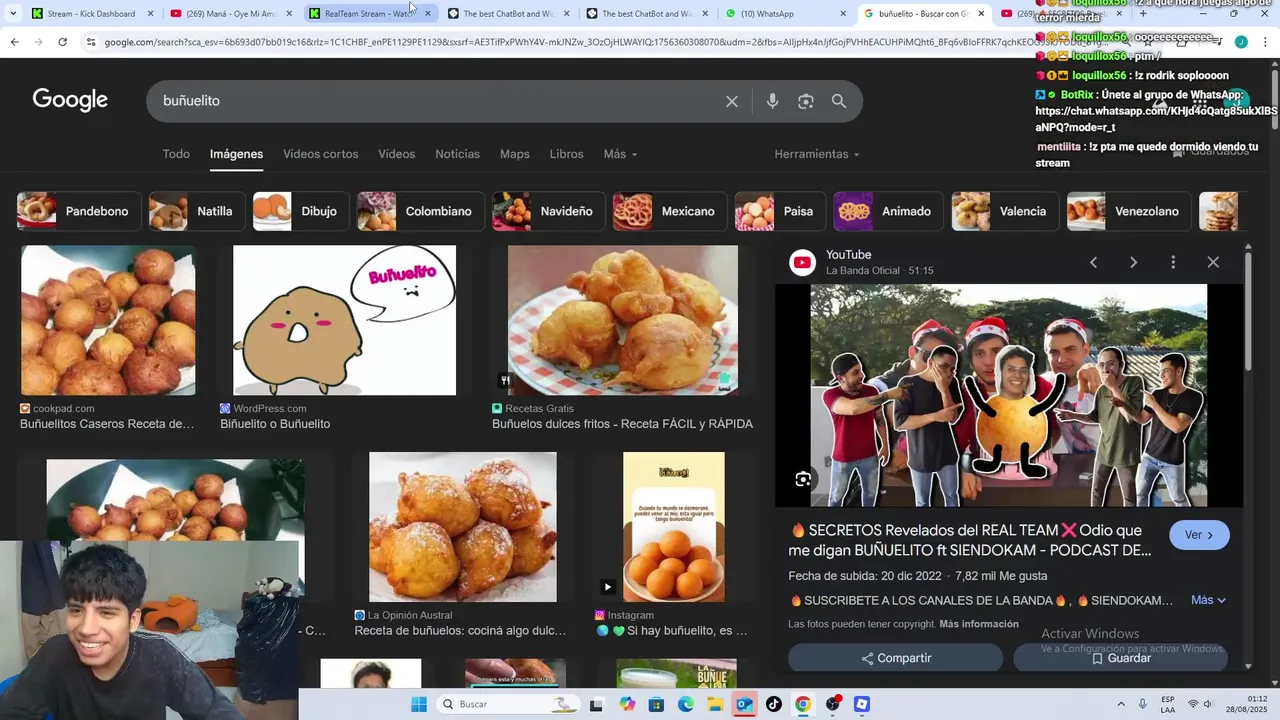
Task: Go back in browser history
Action: (14, 42)
